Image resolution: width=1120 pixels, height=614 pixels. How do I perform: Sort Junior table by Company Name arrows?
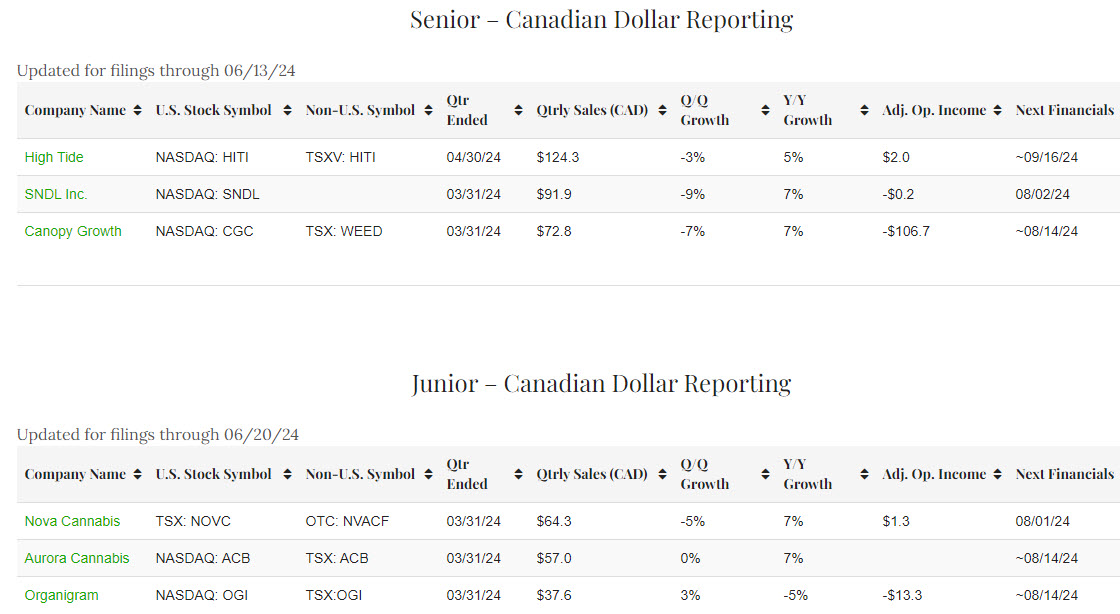[136, 474]
